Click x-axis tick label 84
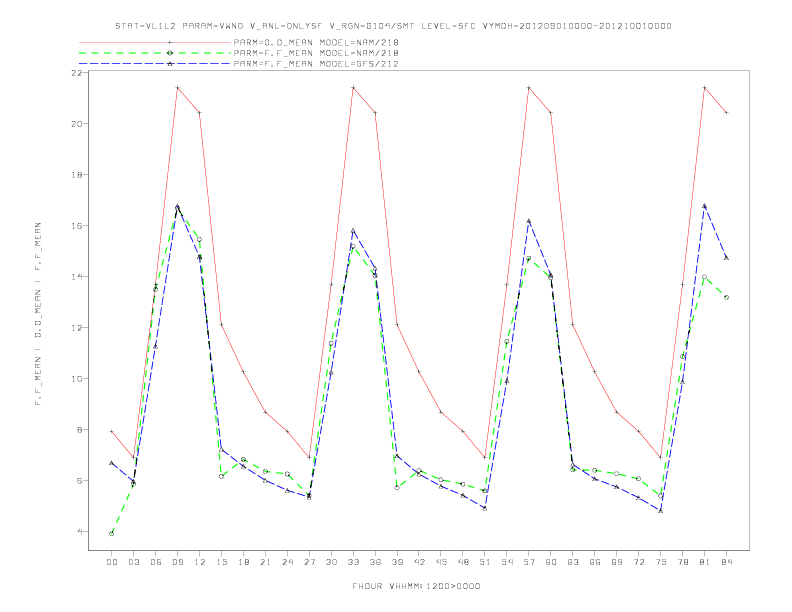Viewport: 792px width, 612px height. pos(727,562)
